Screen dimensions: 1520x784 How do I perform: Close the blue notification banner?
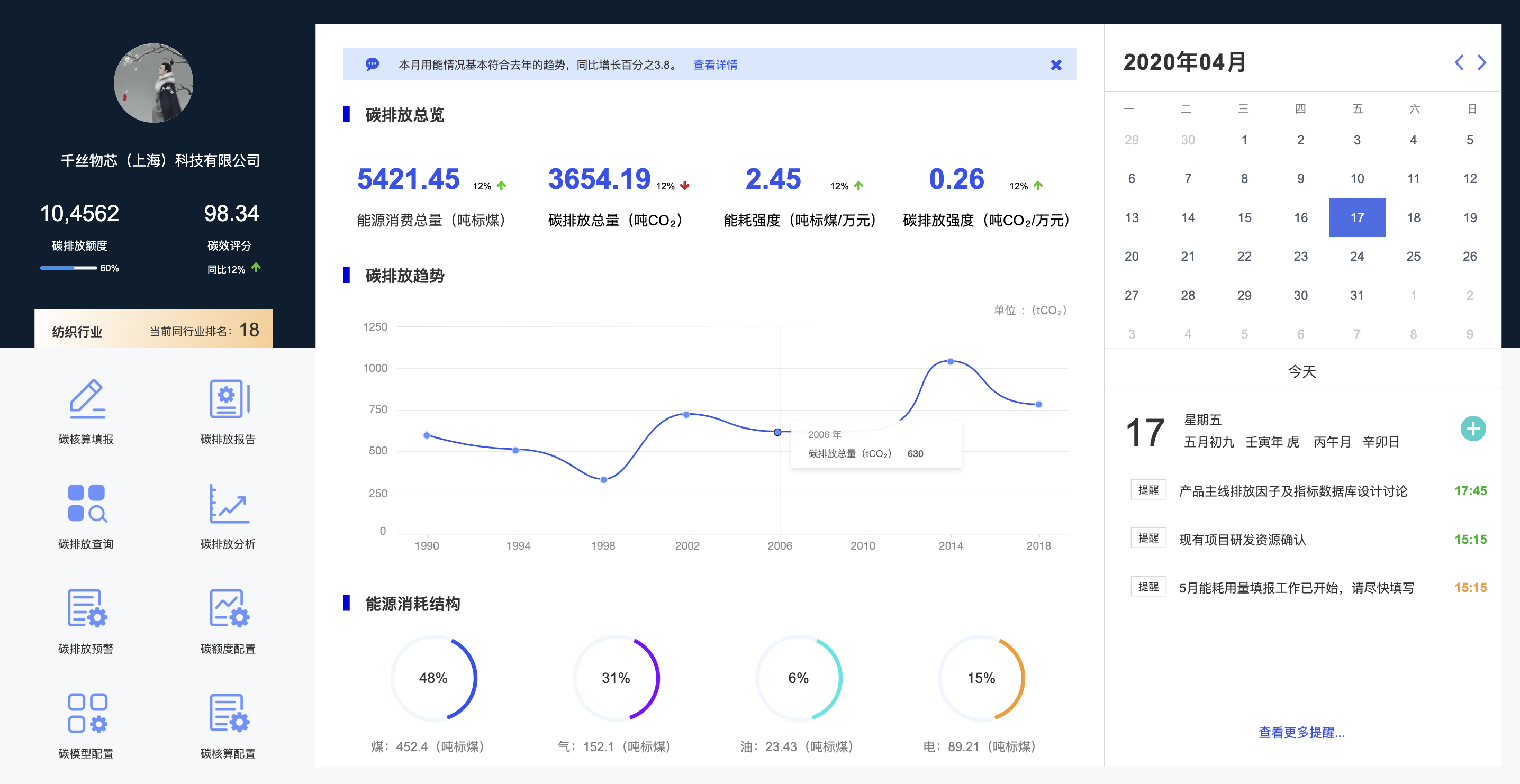coord(1056,65)
